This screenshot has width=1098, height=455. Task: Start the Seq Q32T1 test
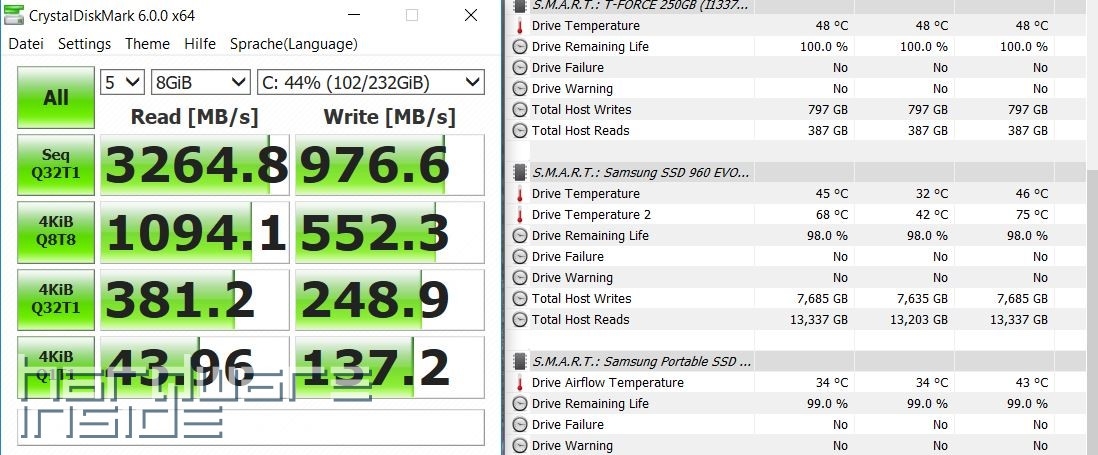pyautogui.click(x=56, y=164)
